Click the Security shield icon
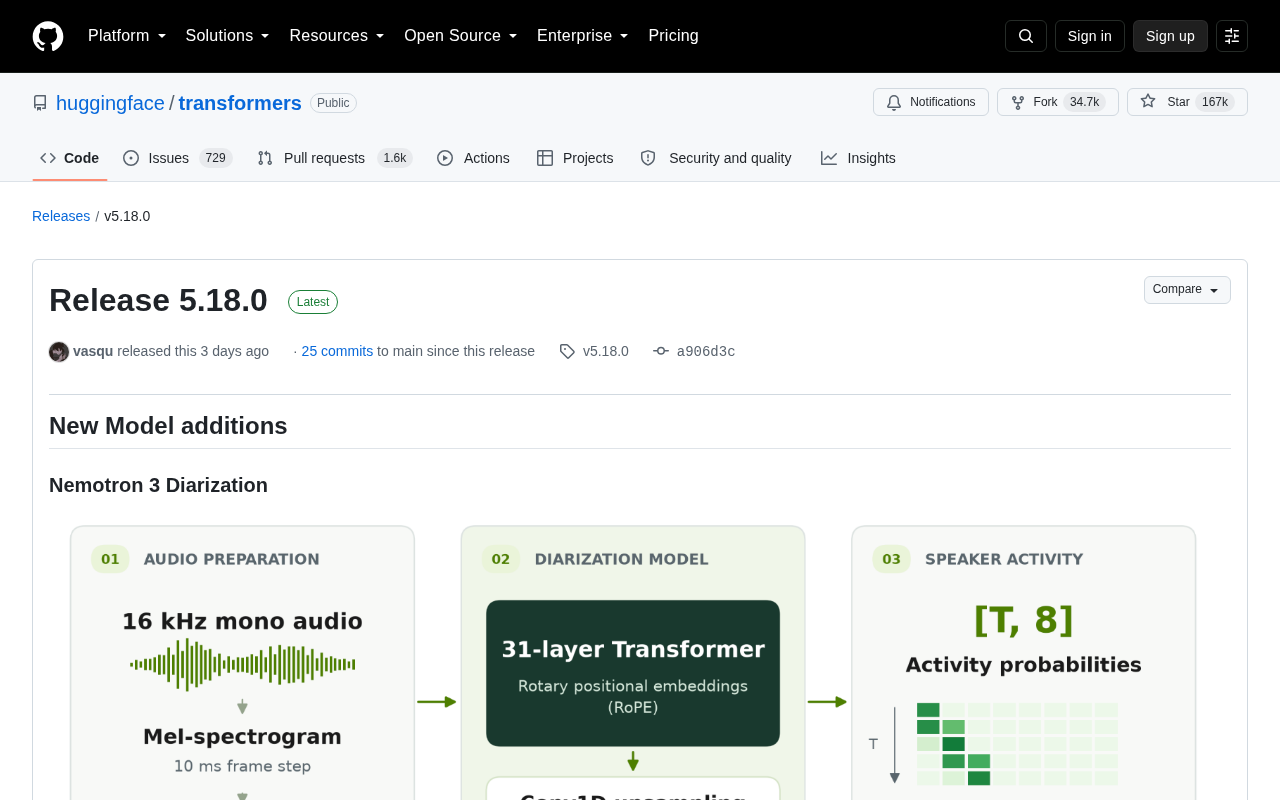This screenshot has height=800, width=1280. pyautogui.click(x=648, y=158)
